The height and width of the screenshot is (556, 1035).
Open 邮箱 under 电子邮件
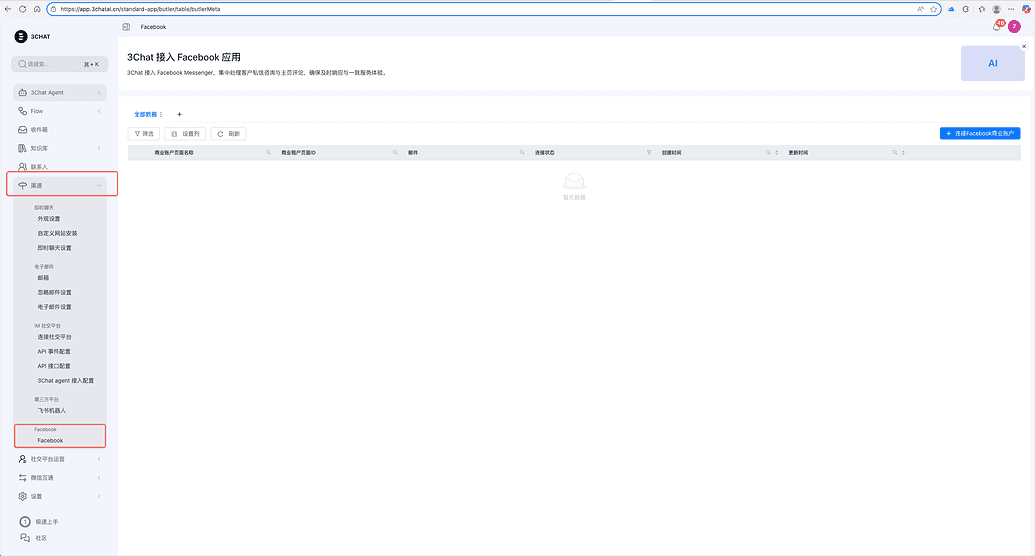[x=43, y=277]
